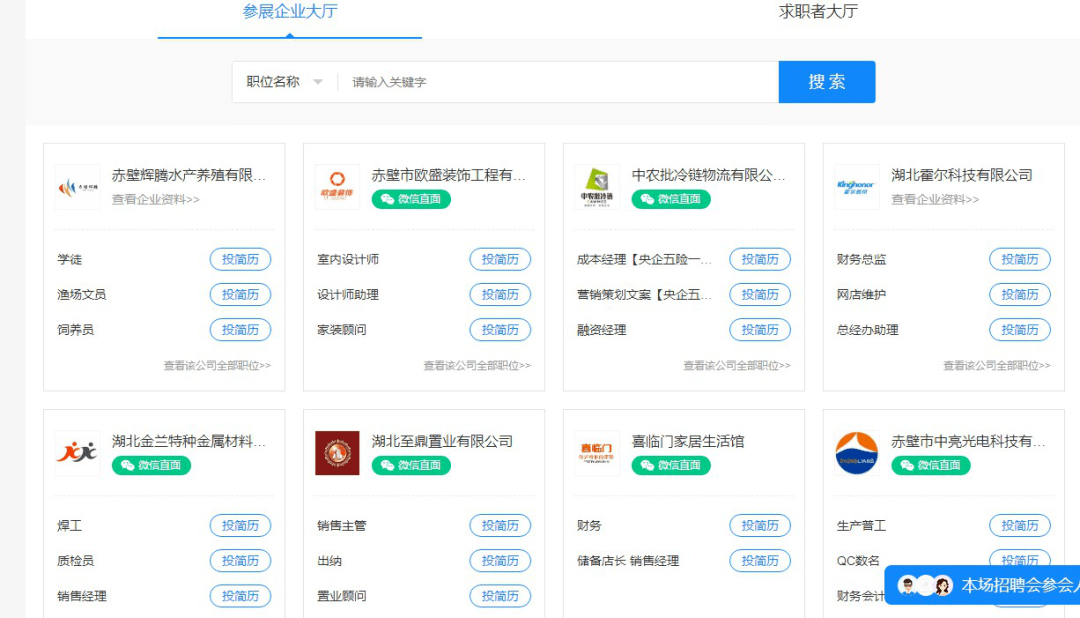Submit resume for 生产普工 position
The image size is (1080, 618).
[1020, 525]
